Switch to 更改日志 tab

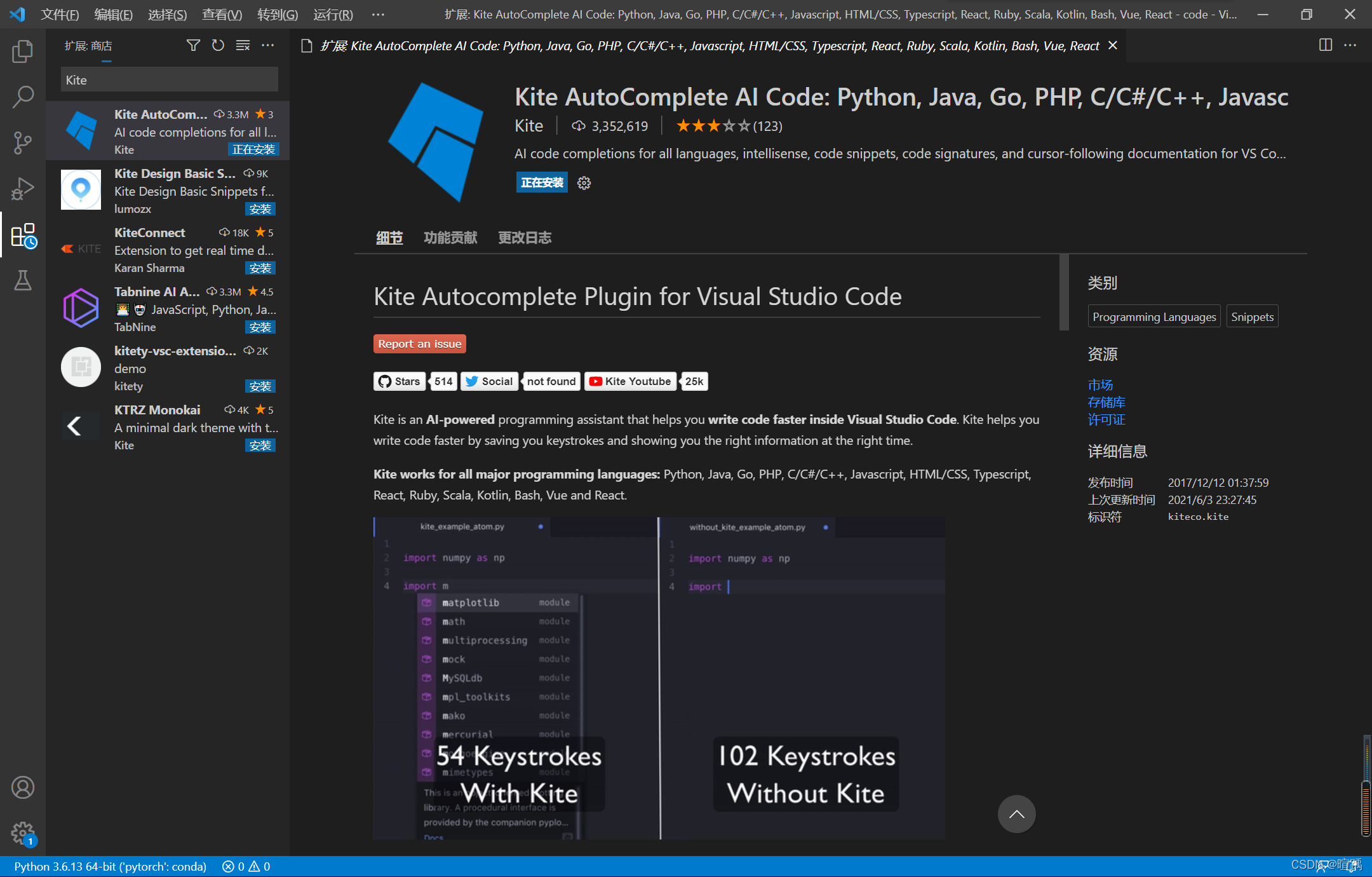[x=525, y=238]
